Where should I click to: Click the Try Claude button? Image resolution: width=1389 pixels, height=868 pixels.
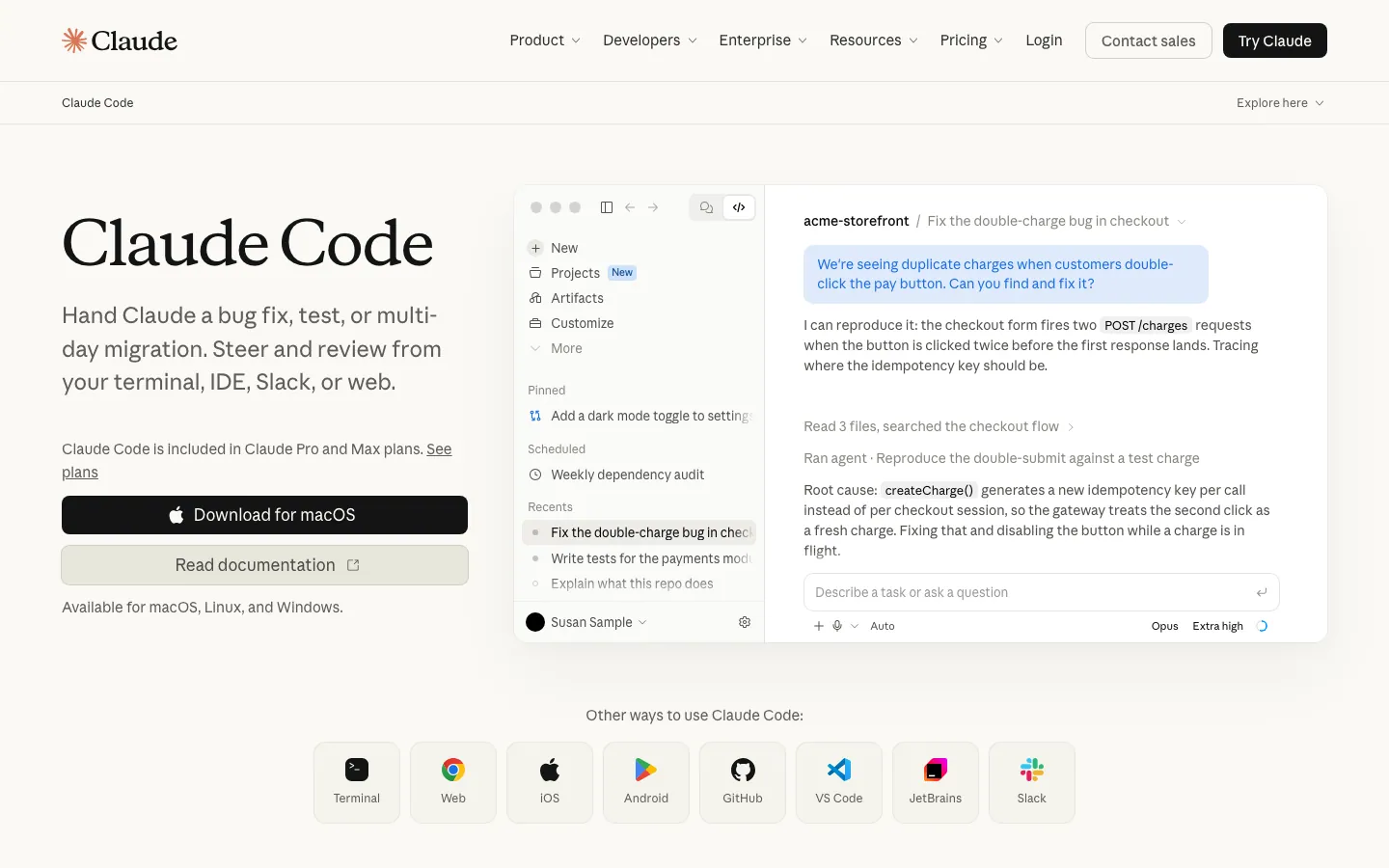click(1275, 41)
